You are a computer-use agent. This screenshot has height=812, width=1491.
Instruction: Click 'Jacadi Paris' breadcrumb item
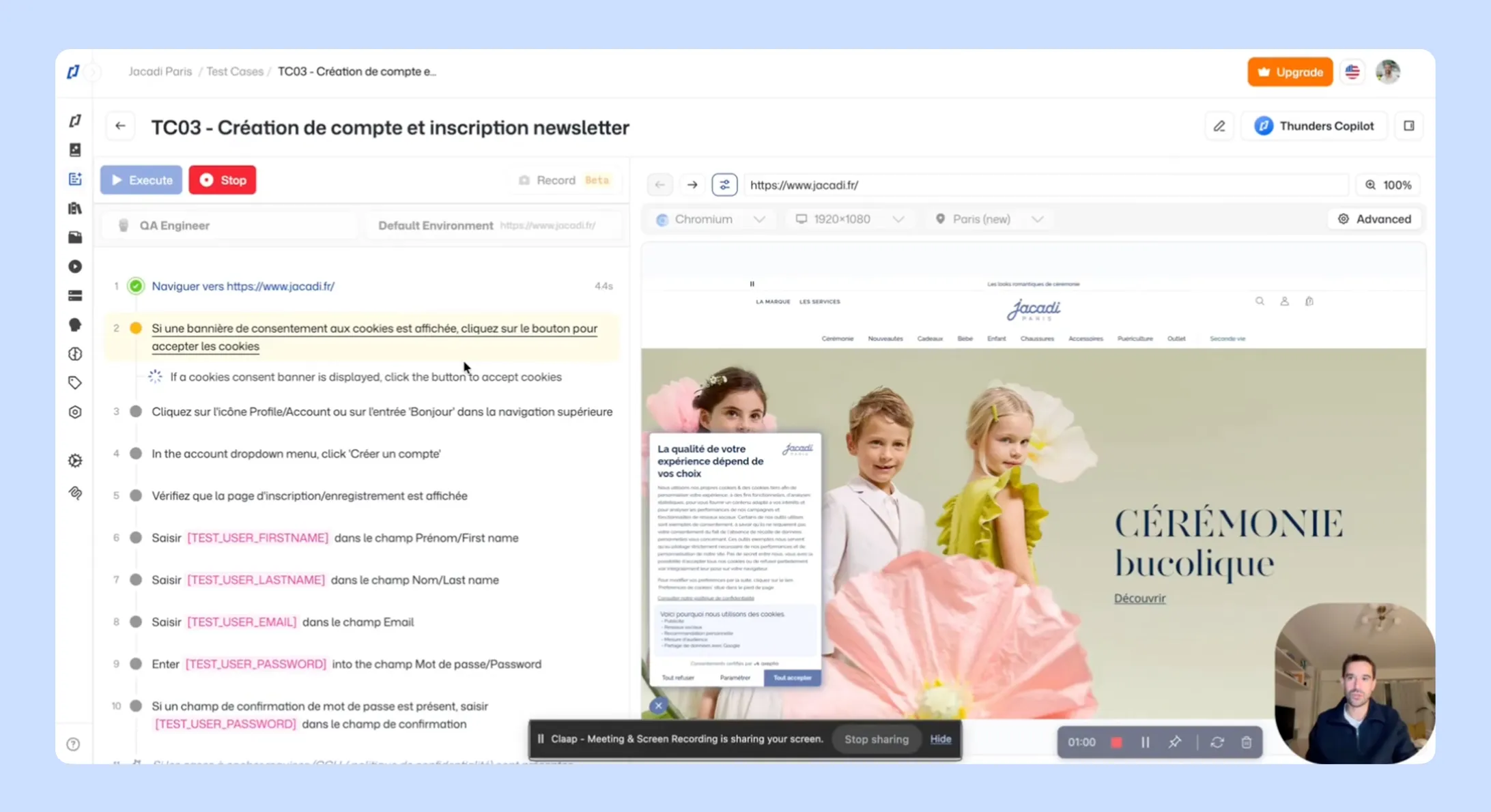coord(160,72)
